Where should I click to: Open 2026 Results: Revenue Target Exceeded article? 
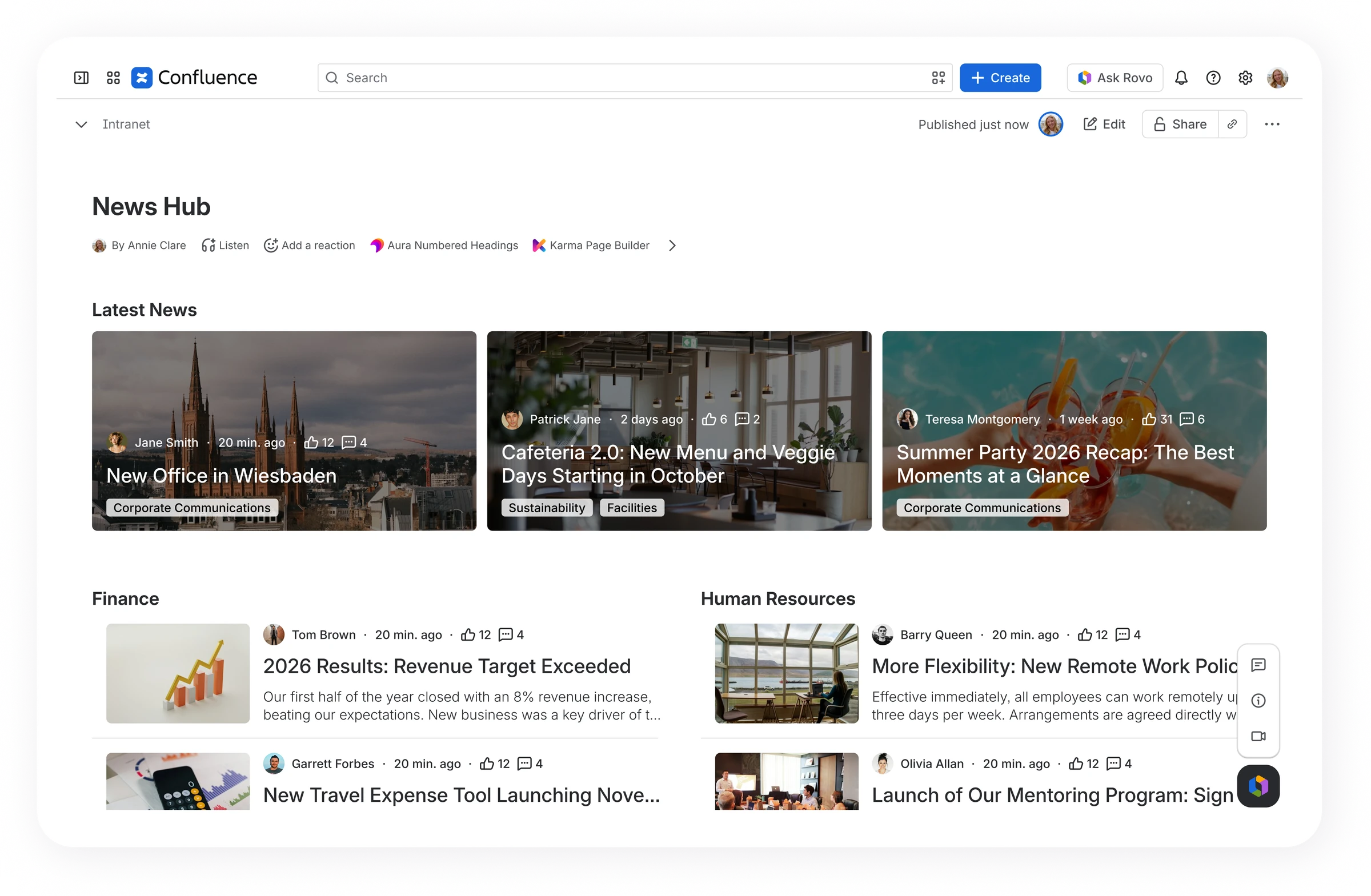447,666
